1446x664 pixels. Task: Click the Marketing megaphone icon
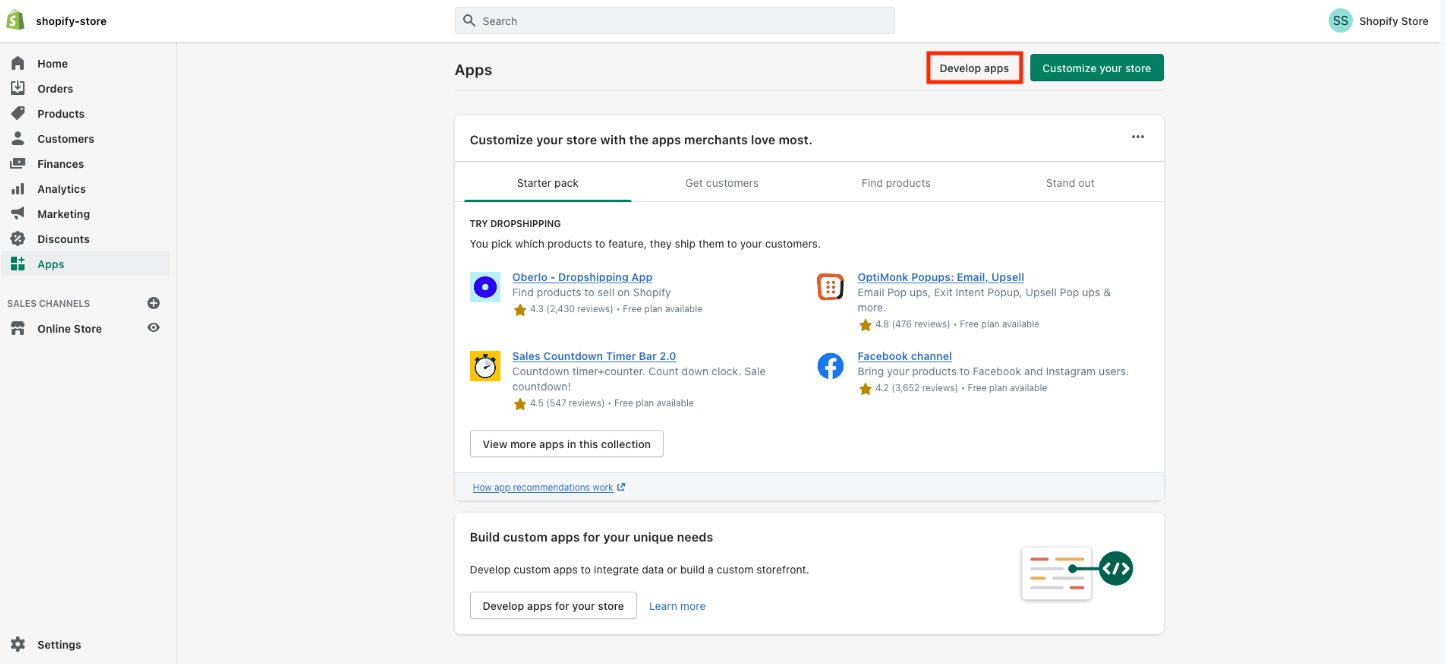[x=17, y=214]
